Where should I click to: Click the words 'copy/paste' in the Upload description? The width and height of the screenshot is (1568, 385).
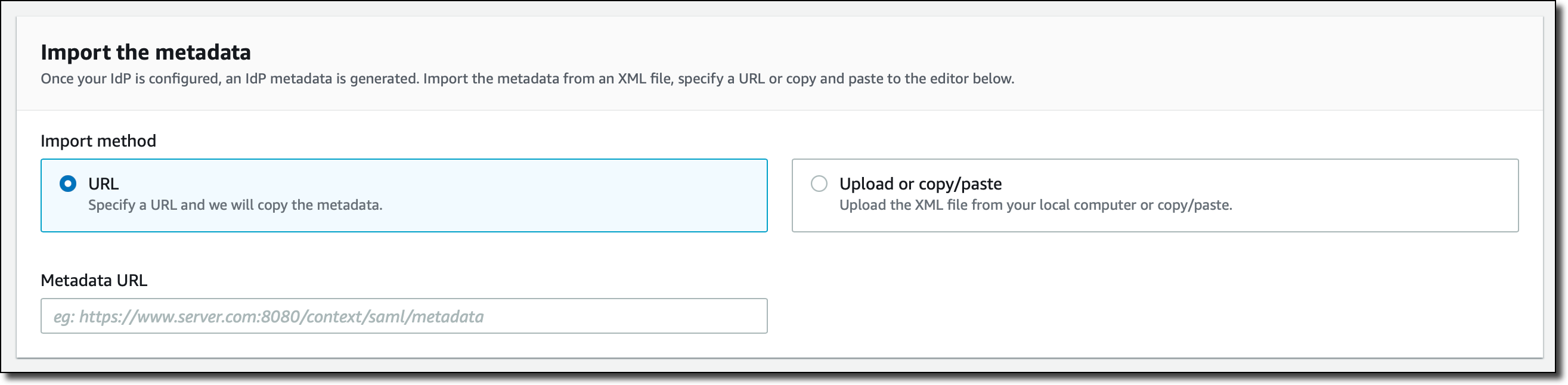click(1194, 206)
